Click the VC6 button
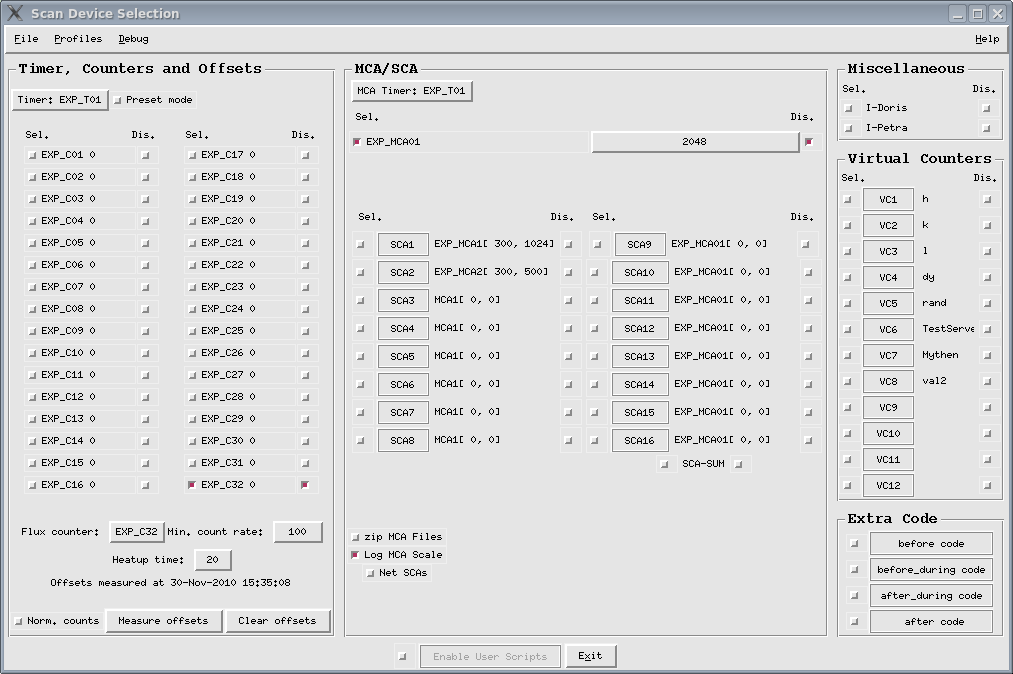This screenshot has width=1013, height=674. click(888, 330)
